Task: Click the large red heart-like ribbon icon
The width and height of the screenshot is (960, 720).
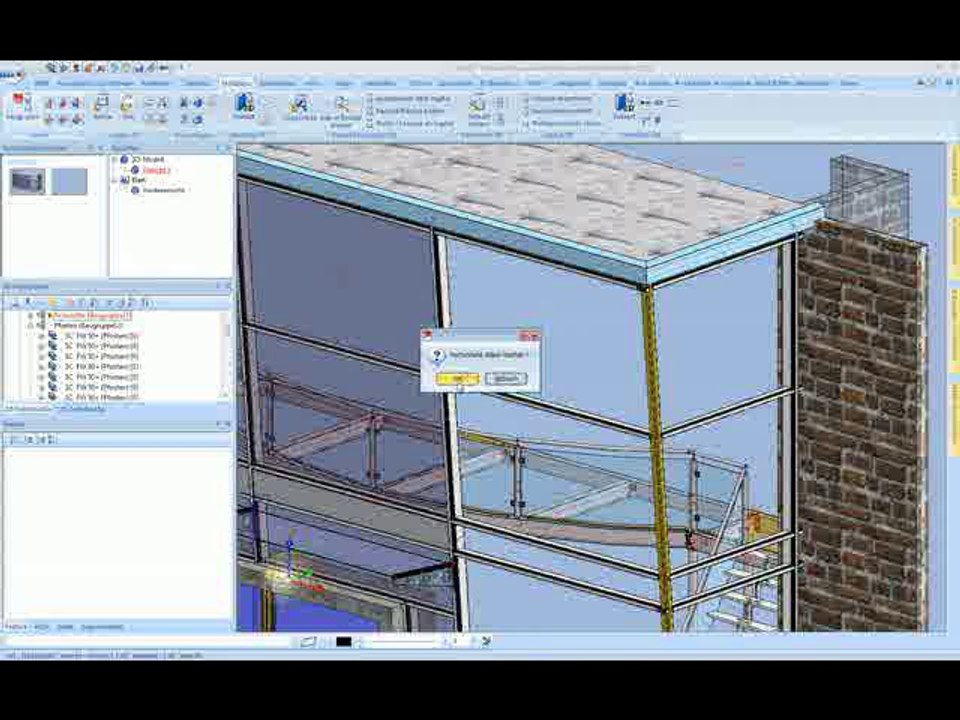Action: click(x=22, y=107)
